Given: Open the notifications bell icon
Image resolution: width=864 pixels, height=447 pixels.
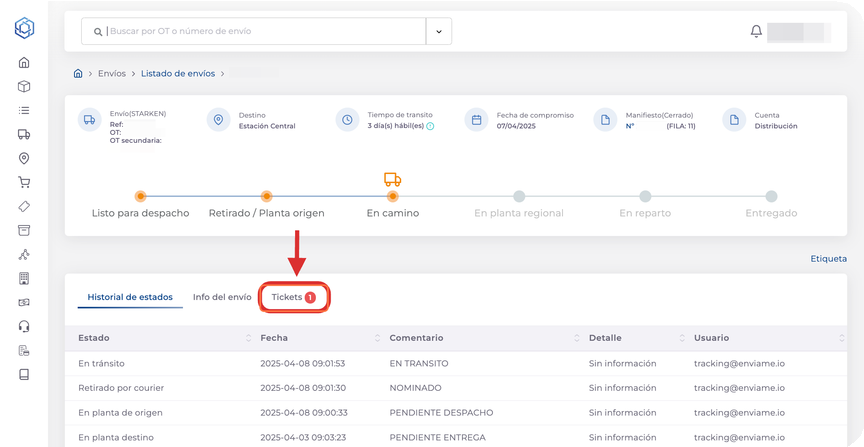Looking at the screenshot, I should [756, 32].
